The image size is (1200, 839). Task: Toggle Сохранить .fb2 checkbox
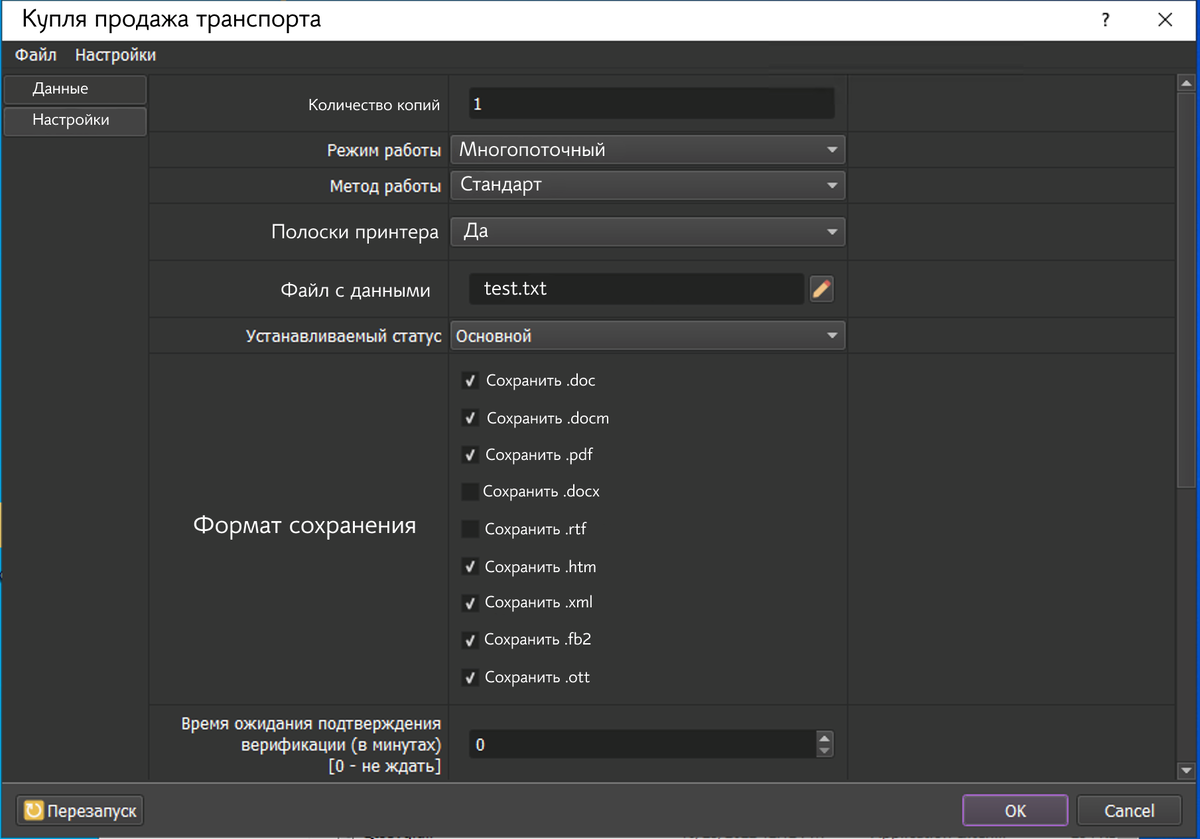click(x=469, y=640)
